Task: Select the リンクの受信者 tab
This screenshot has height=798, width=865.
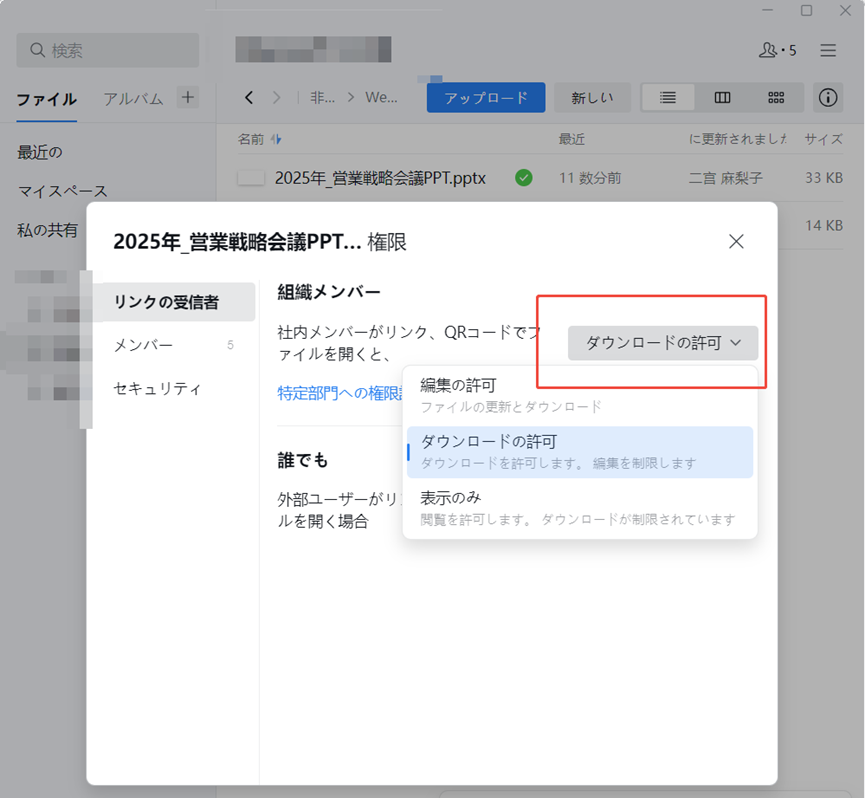Action: tap(166, 302)
